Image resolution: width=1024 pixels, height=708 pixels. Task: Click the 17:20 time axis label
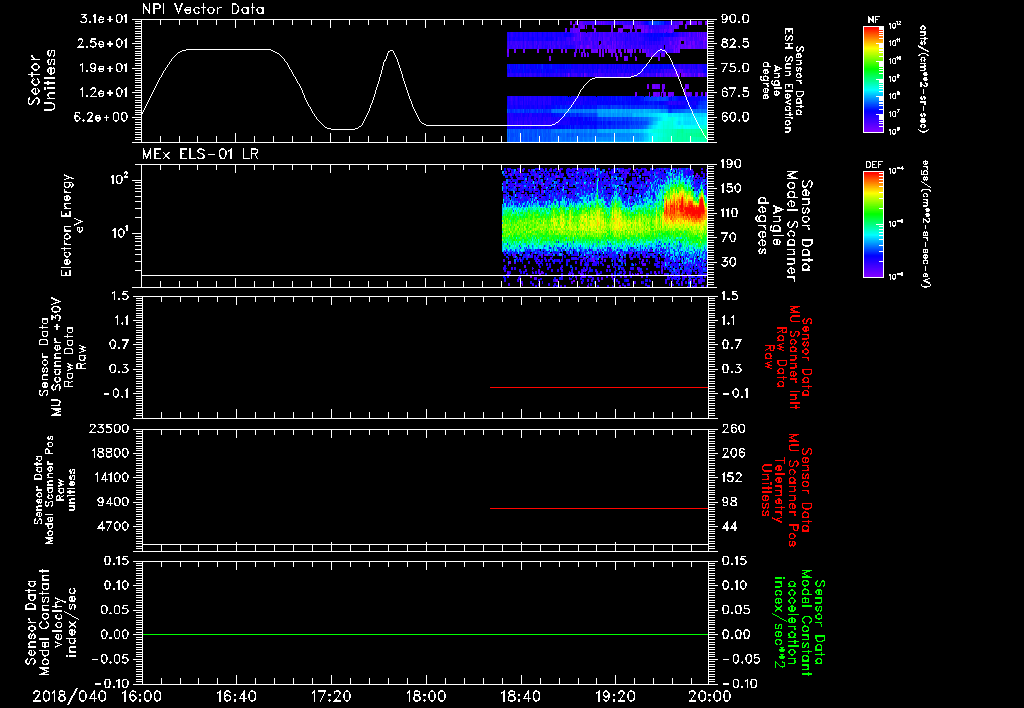331,696
